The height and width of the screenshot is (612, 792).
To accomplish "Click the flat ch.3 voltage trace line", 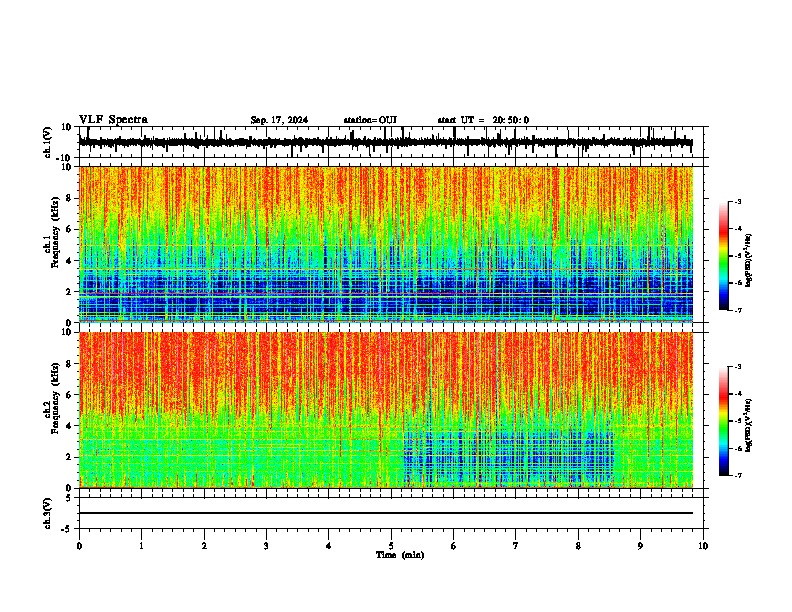I will pos(385,513).
